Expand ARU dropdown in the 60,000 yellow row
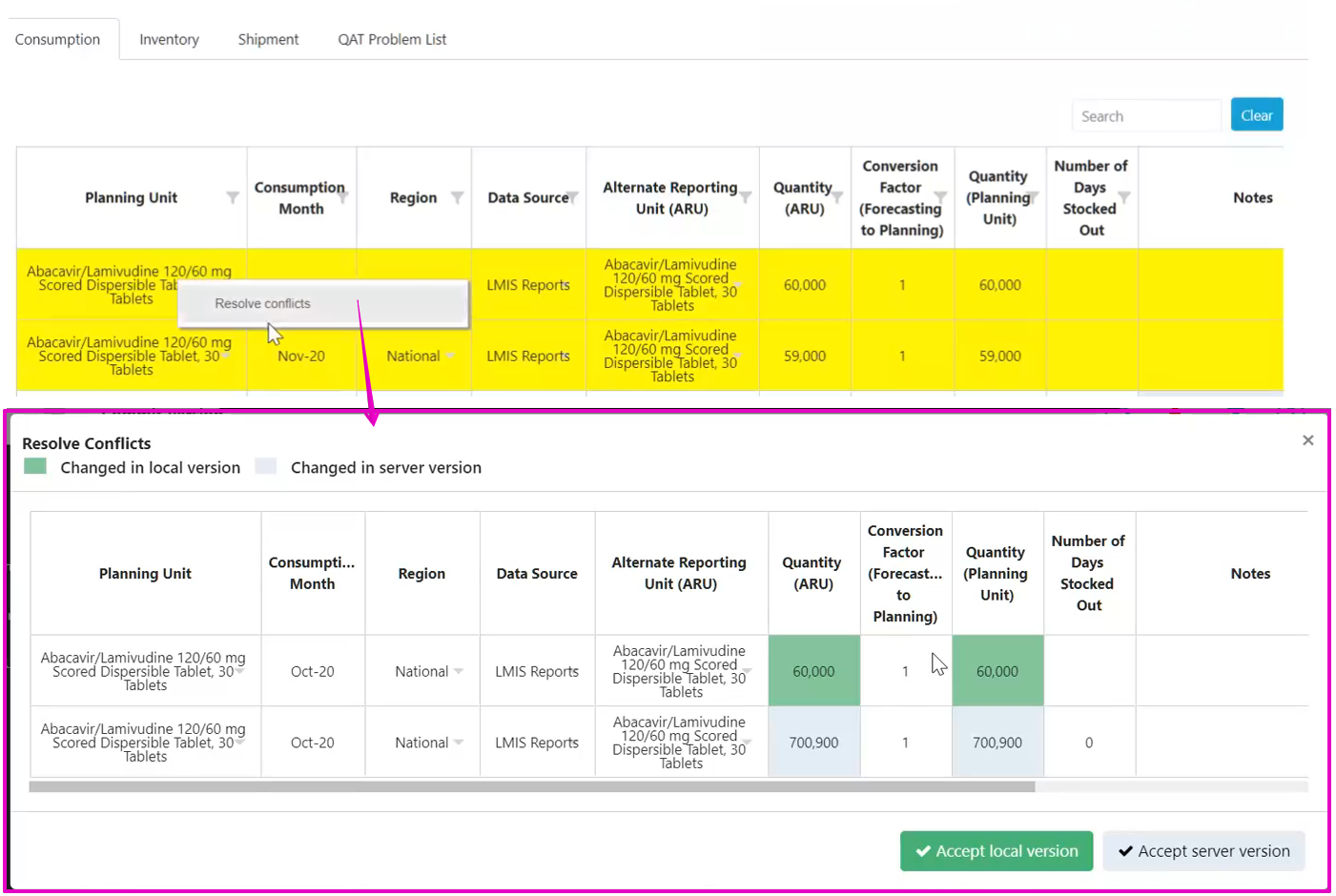 [739, 285]
